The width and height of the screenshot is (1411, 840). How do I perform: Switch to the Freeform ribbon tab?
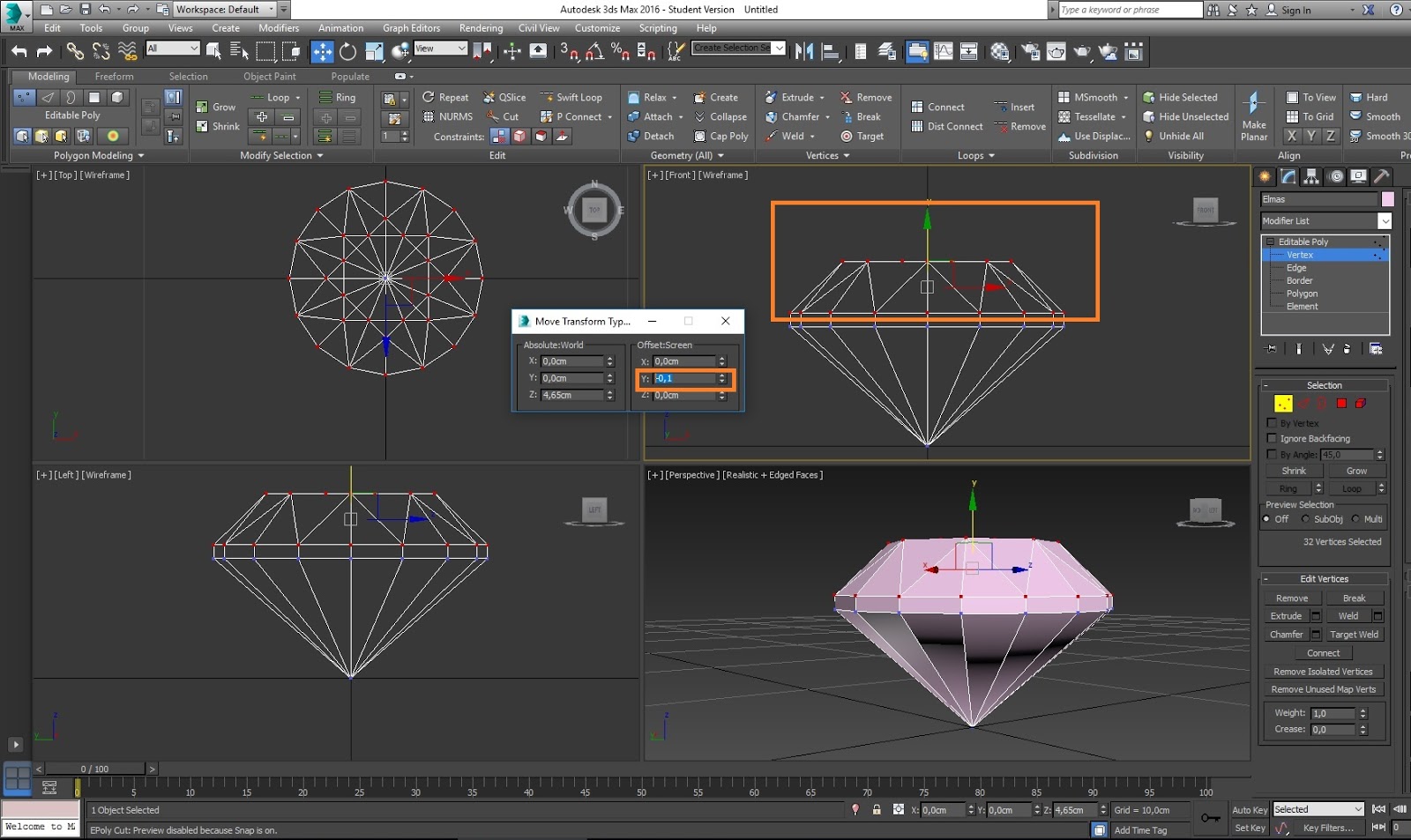point(114,77)
